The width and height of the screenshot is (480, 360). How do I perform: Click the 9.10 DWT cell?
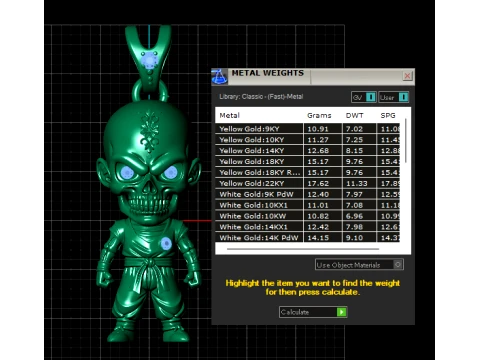pos(359,237)
